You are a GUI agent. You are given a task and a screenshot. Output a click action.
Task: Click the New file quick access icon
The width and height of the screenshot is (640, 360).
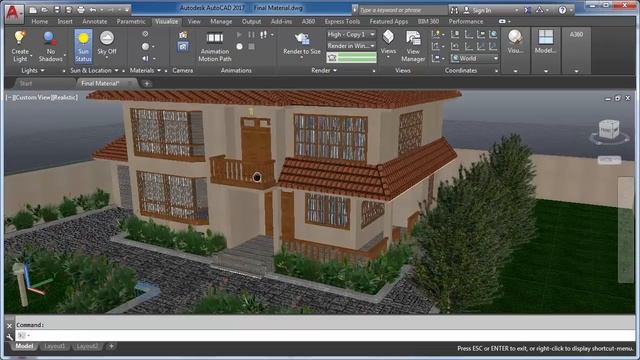coord(33,9)
